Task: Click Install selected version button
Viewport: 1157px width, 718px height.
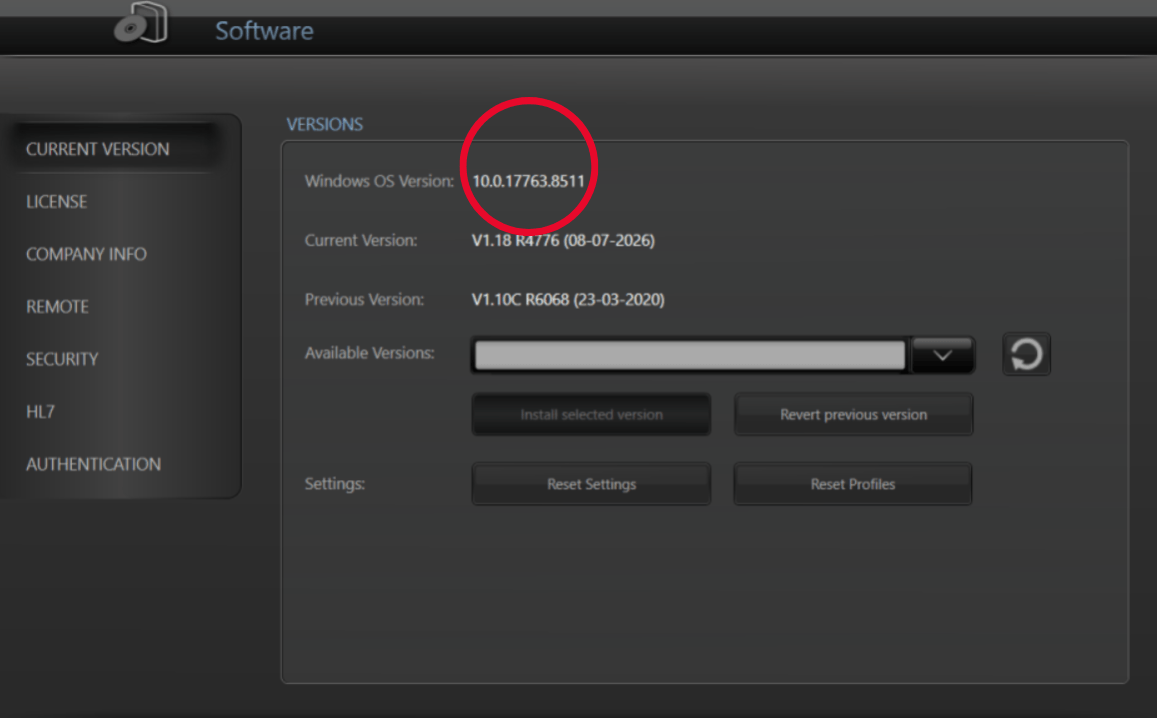Action: pyautogui.click(x=591, y=415)
